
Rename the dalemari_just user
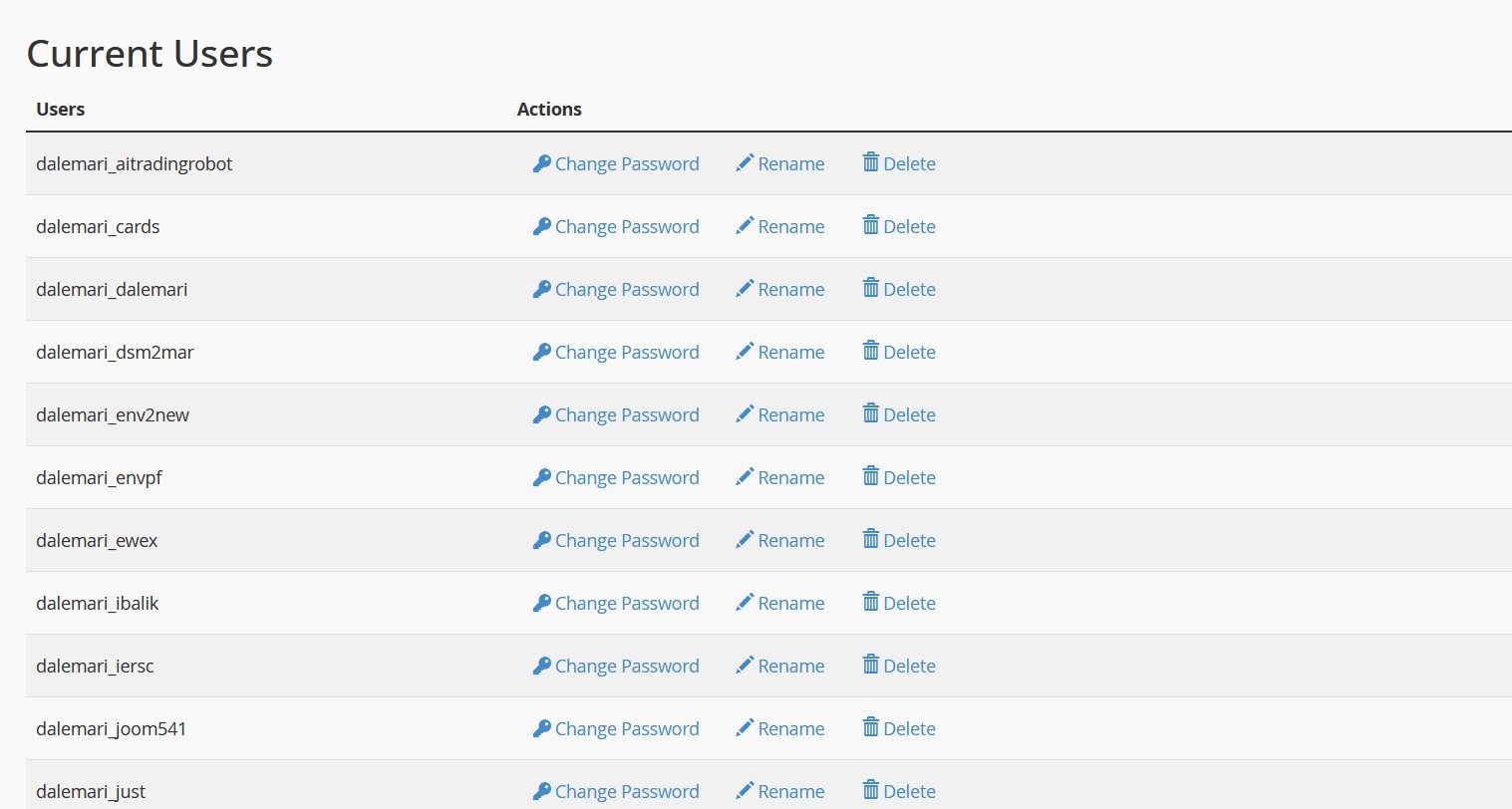790,792
